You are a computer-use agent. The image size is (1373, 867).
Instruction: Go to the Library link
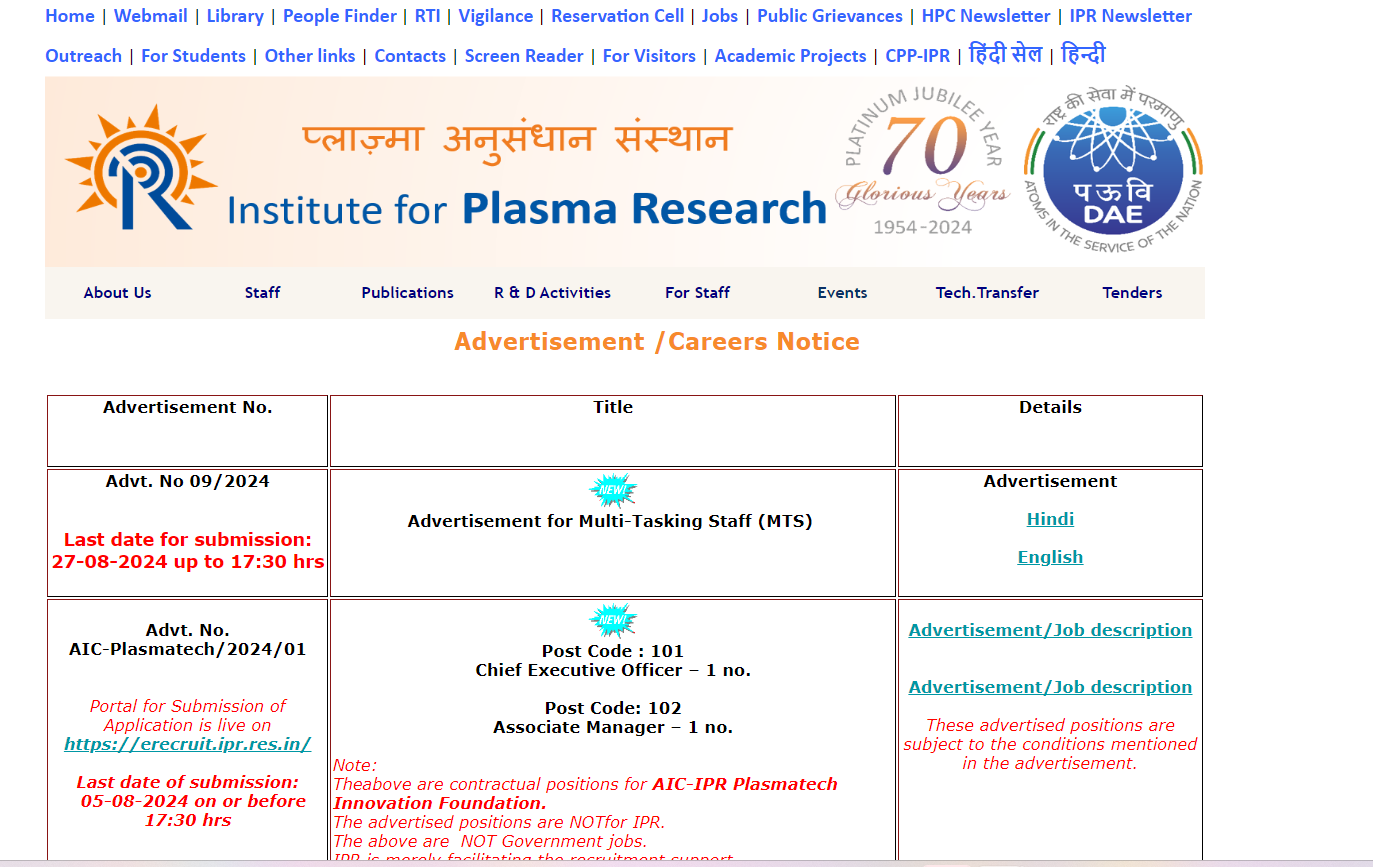pos(235,16)
